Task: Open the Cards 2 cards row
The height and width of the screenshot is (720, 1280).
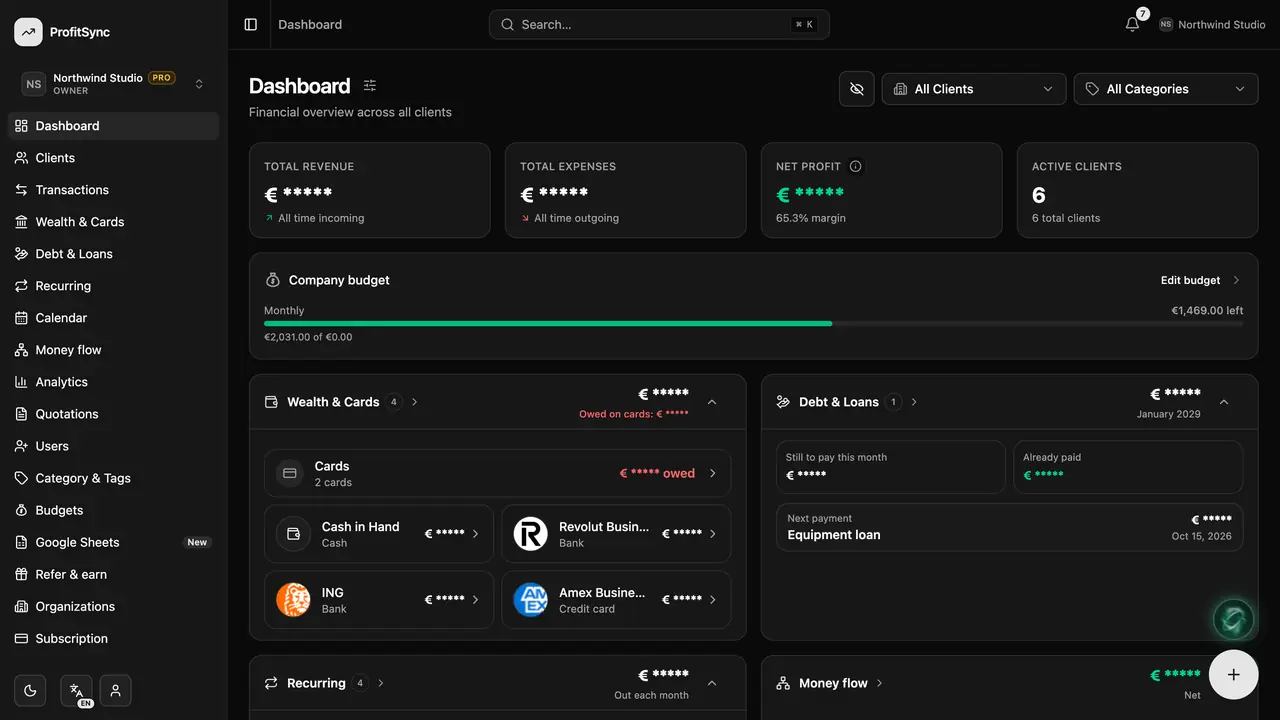Action: tap(498, 473)
